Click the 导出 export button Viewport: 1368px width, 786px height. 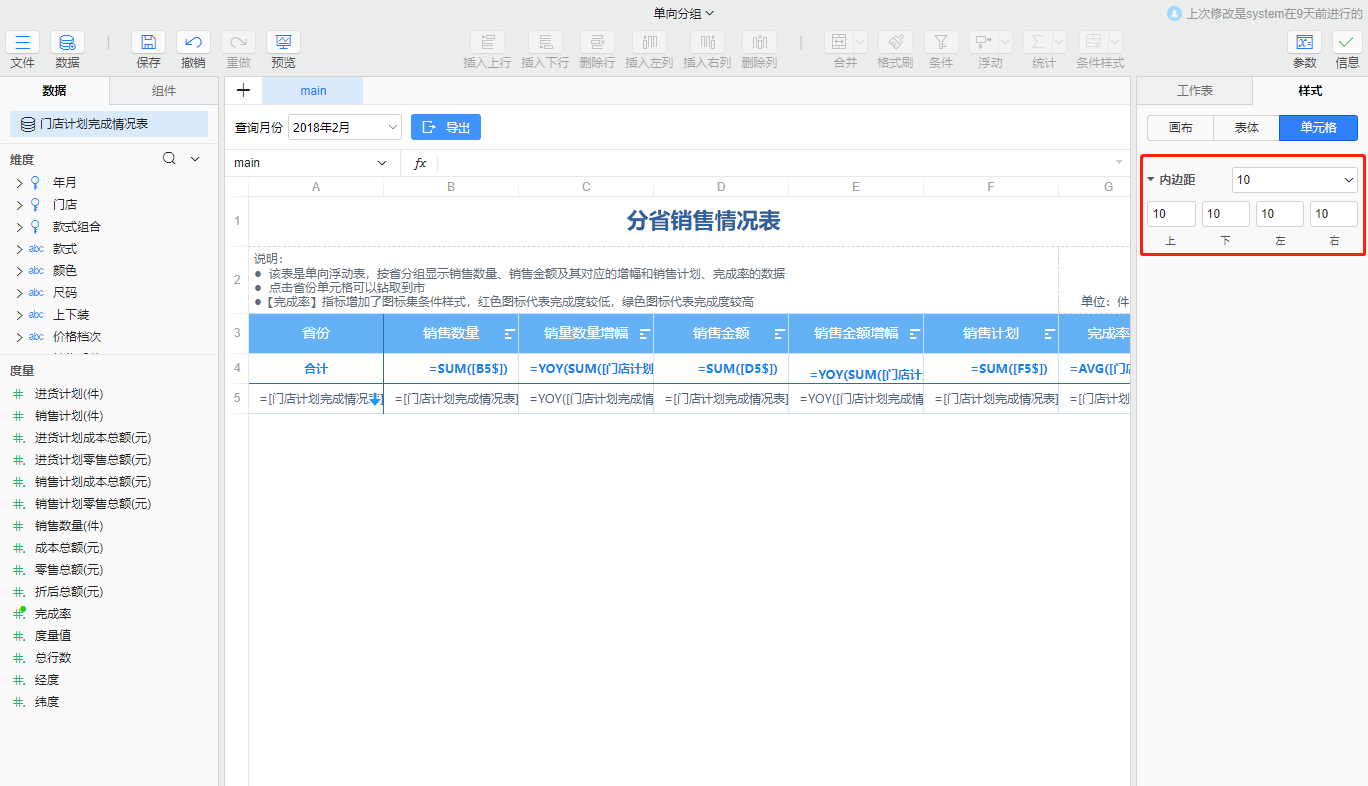pyautogui.click(x=445, y=127)
